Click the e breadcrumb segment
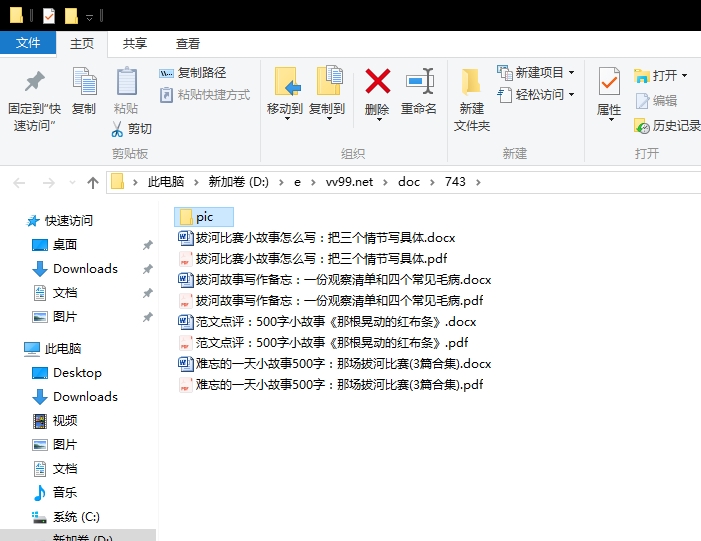 pyautogui.click(x=297, y=182)
